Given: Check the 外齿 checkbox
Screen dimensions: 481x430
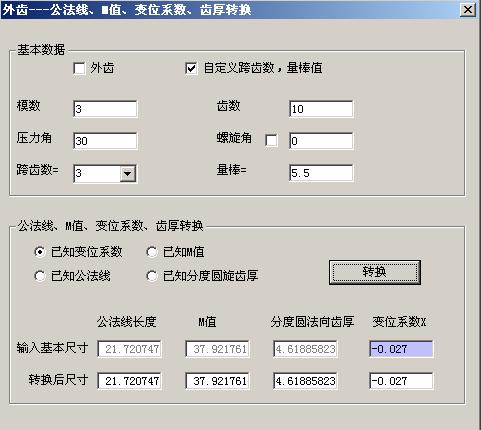Looking at the screenshot, I should [79, 69].
